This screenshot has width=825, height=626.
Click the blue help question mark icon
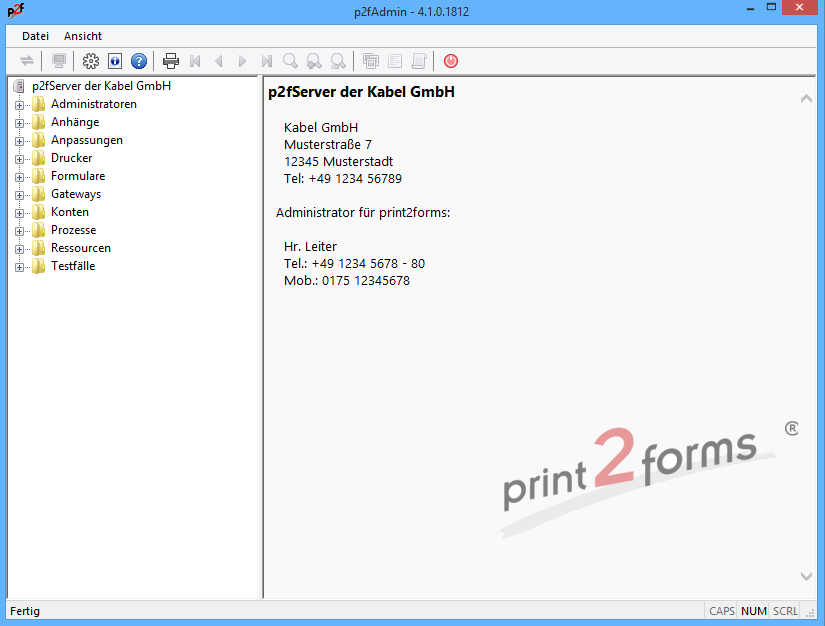tap(139, 61)
